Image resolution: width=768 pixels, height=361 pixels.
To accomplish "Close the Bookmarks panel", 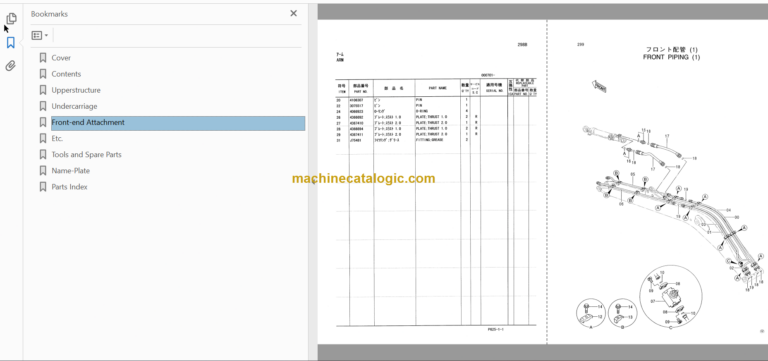I will click(x=293, y=14).
